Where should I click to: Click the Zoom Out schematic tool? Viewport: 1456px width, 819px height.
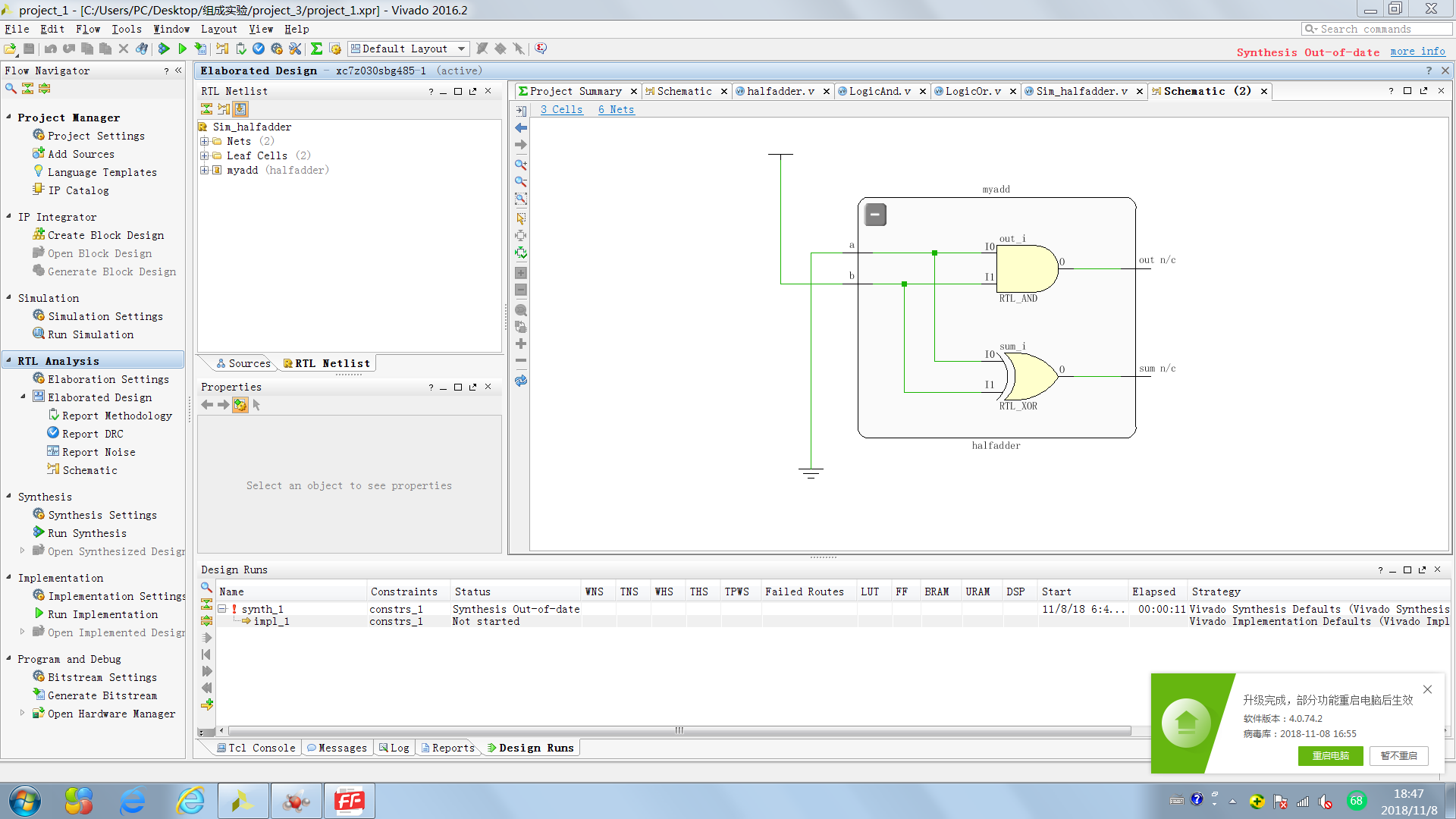521,182
